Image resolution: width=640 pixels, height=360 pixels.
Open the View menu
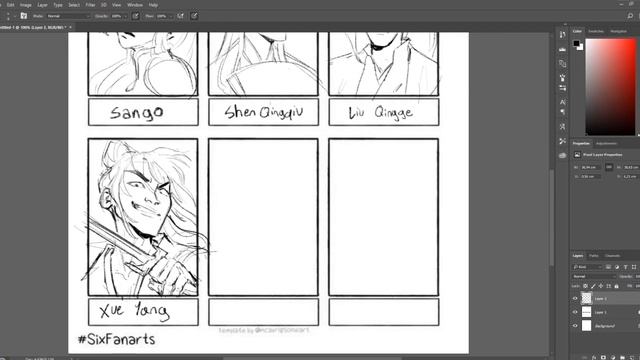point(116,5)
